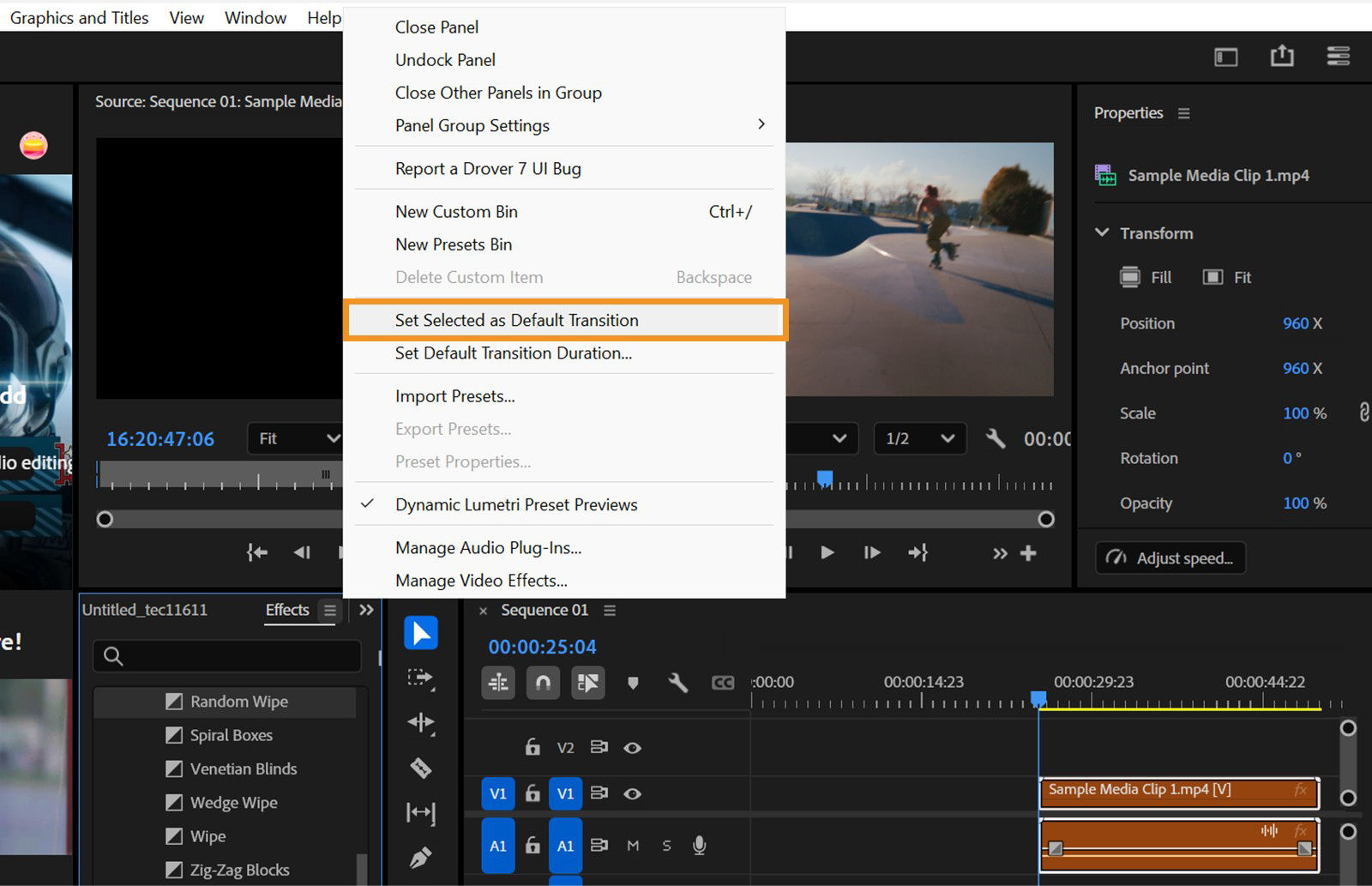
Task: Click the Captions CC icon in the timeline
Action: [x=722, y=682]
